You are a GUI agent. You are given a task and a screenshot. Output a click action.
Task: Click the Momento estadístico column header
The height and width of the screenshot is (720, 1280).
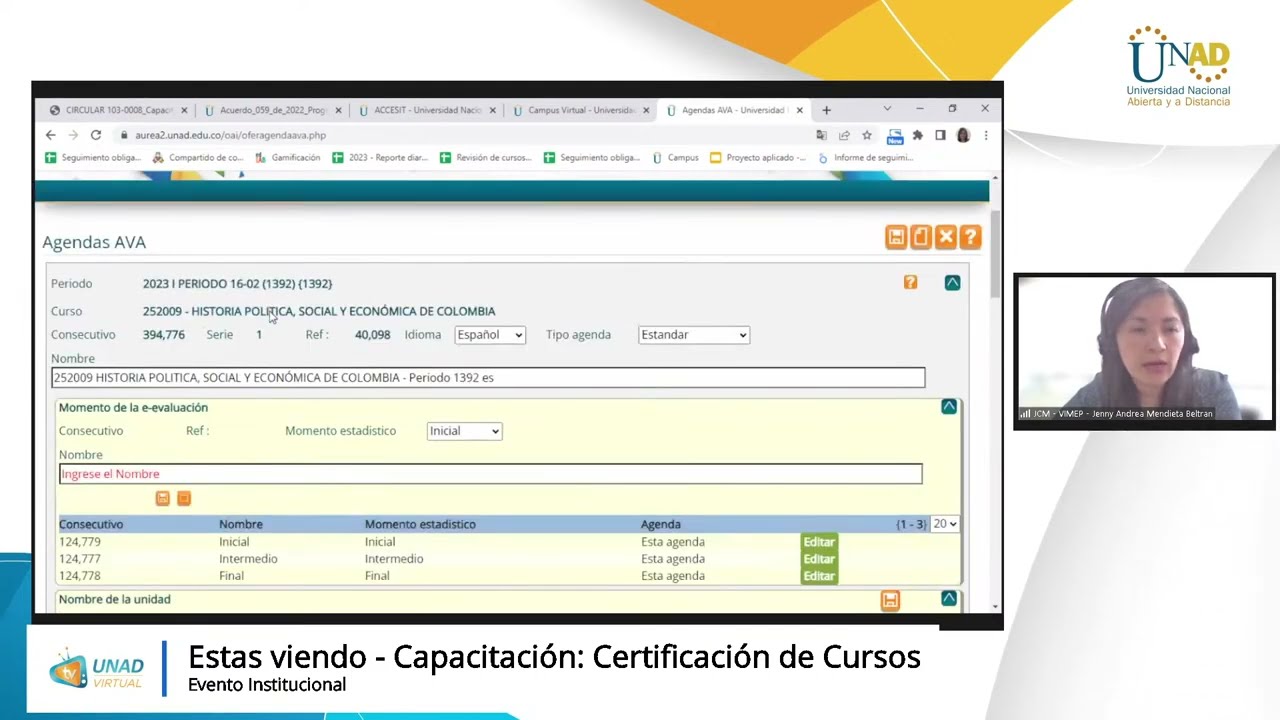tap(420, 524)
